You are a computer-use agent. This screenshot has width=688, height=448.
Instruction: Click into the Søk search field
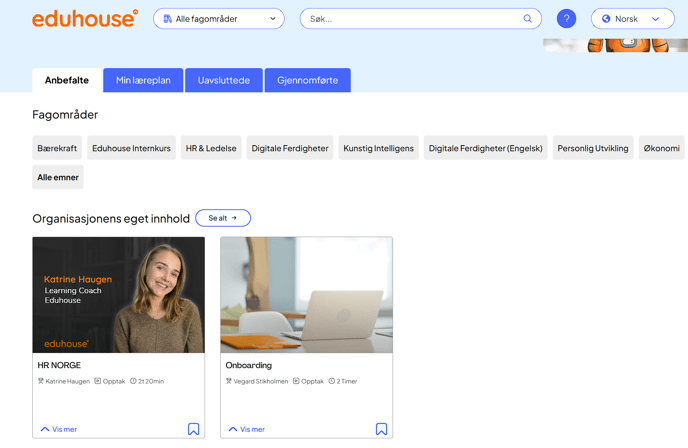pyautogui.click(x=410, y=19)
